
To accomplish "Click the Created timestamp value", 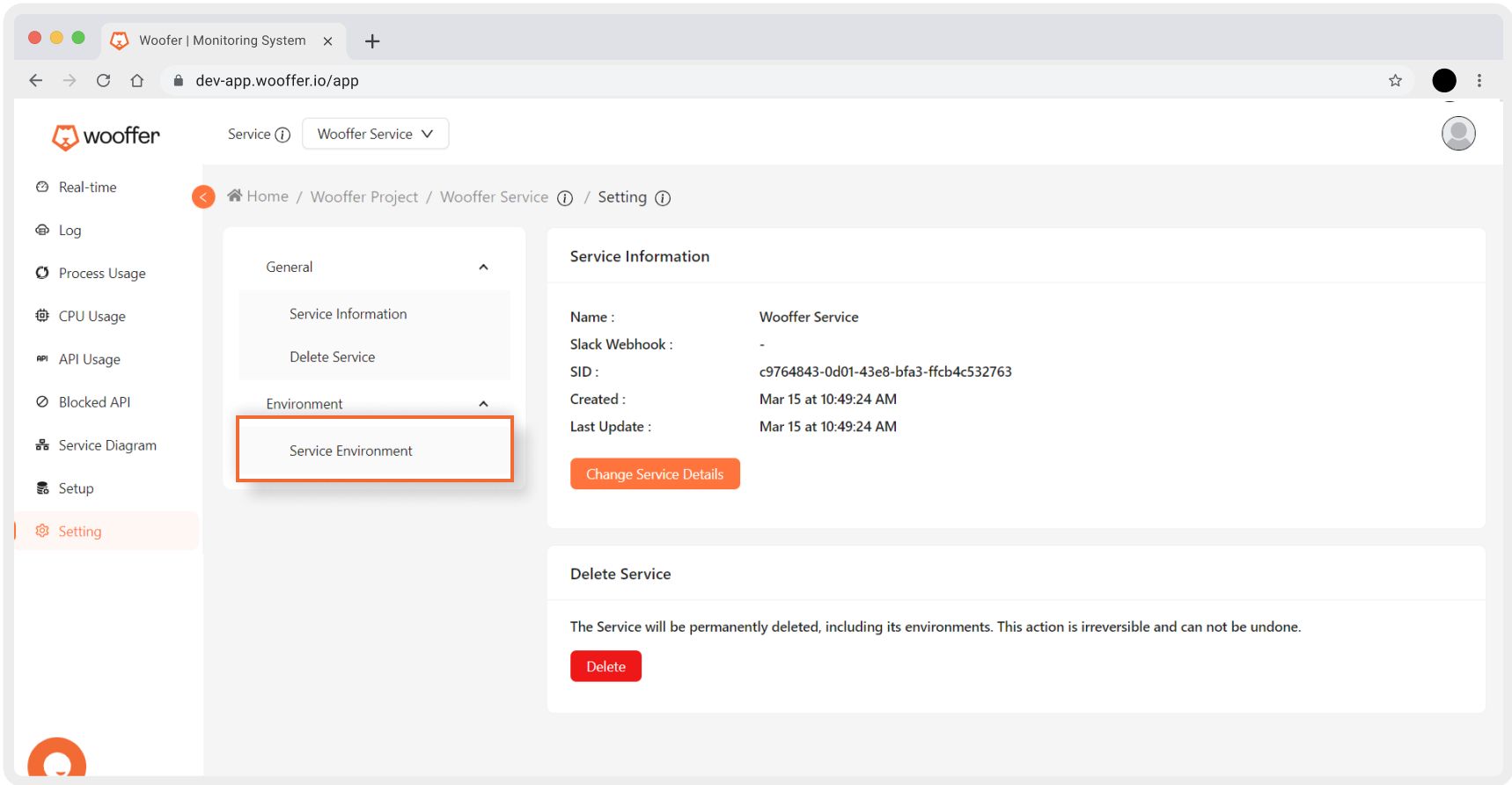I will point(828,399).
